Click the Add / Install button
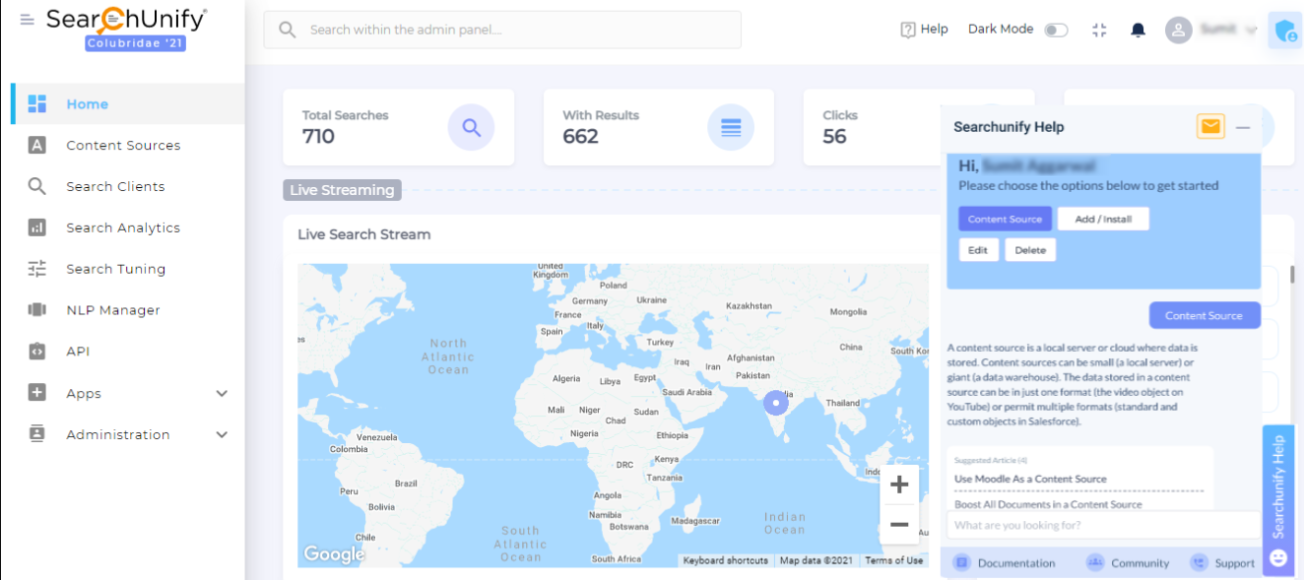 [x=1103, y=219]
